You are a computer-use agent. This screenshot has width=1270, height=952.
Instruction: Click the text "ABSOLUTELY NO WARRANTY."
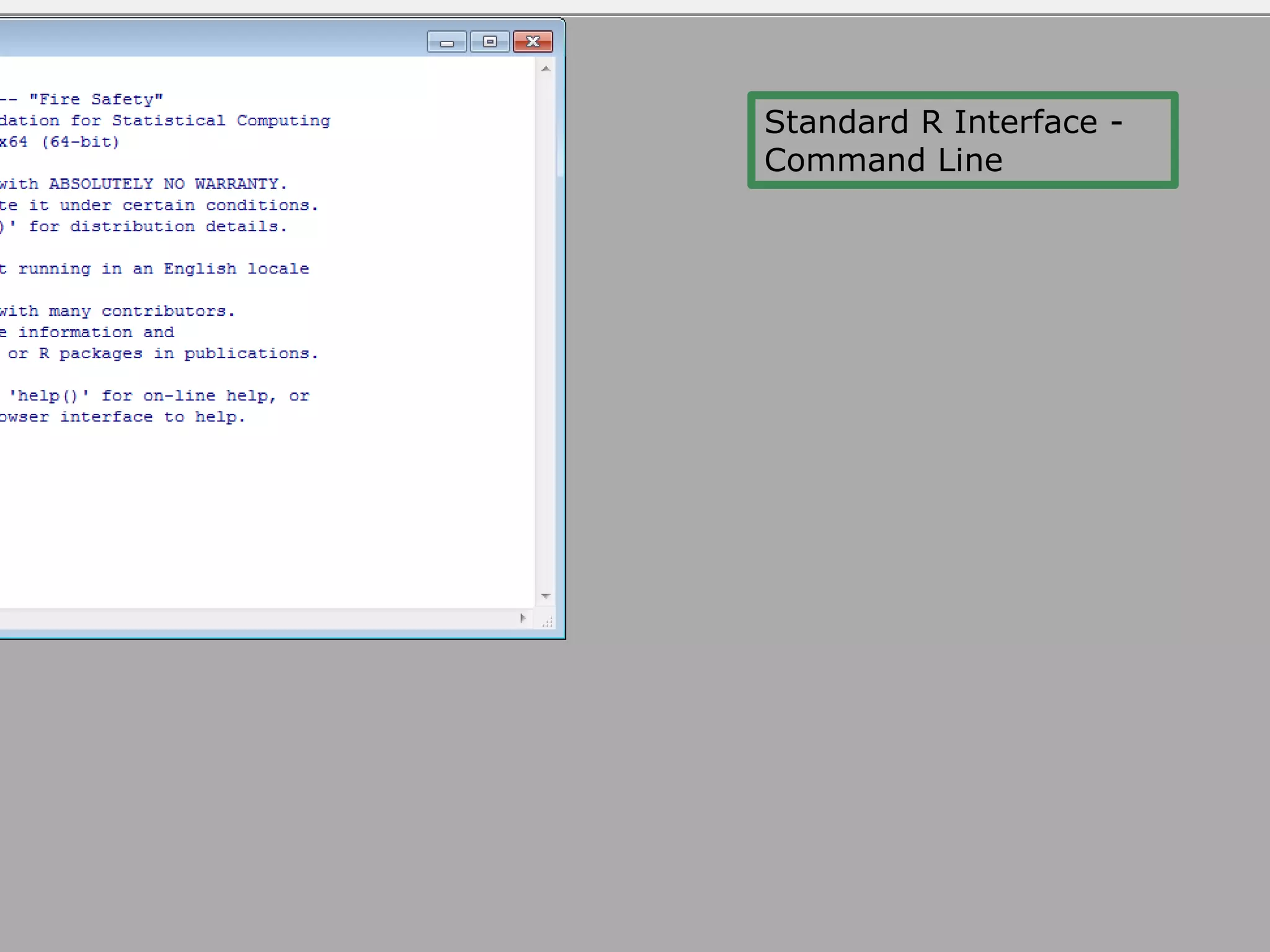click(x=168, y=184)
